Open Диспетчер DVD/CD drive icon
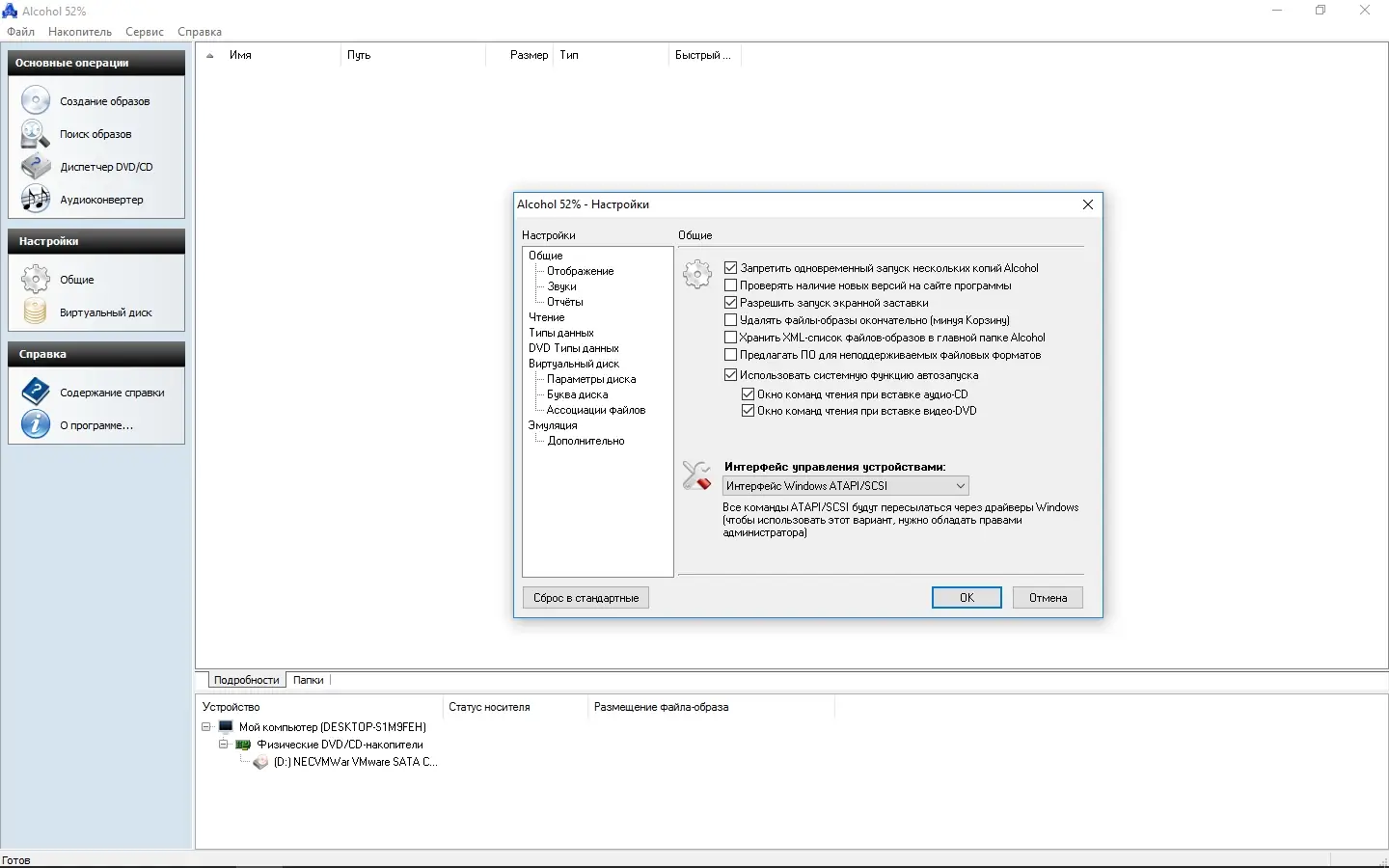 click(36, 167)
